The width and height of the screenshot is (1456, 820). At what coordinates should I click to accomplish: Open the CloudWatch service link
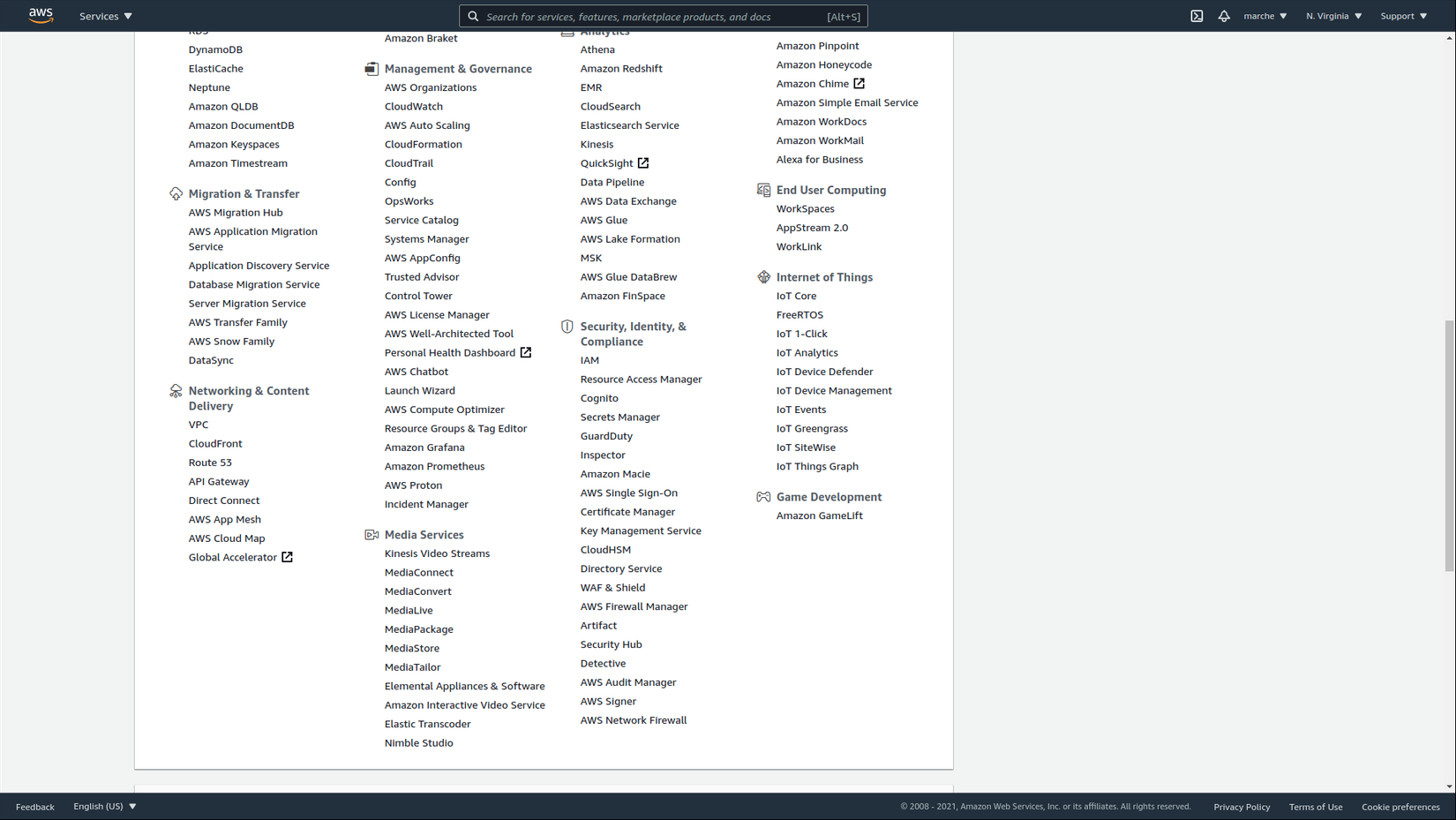414,107
